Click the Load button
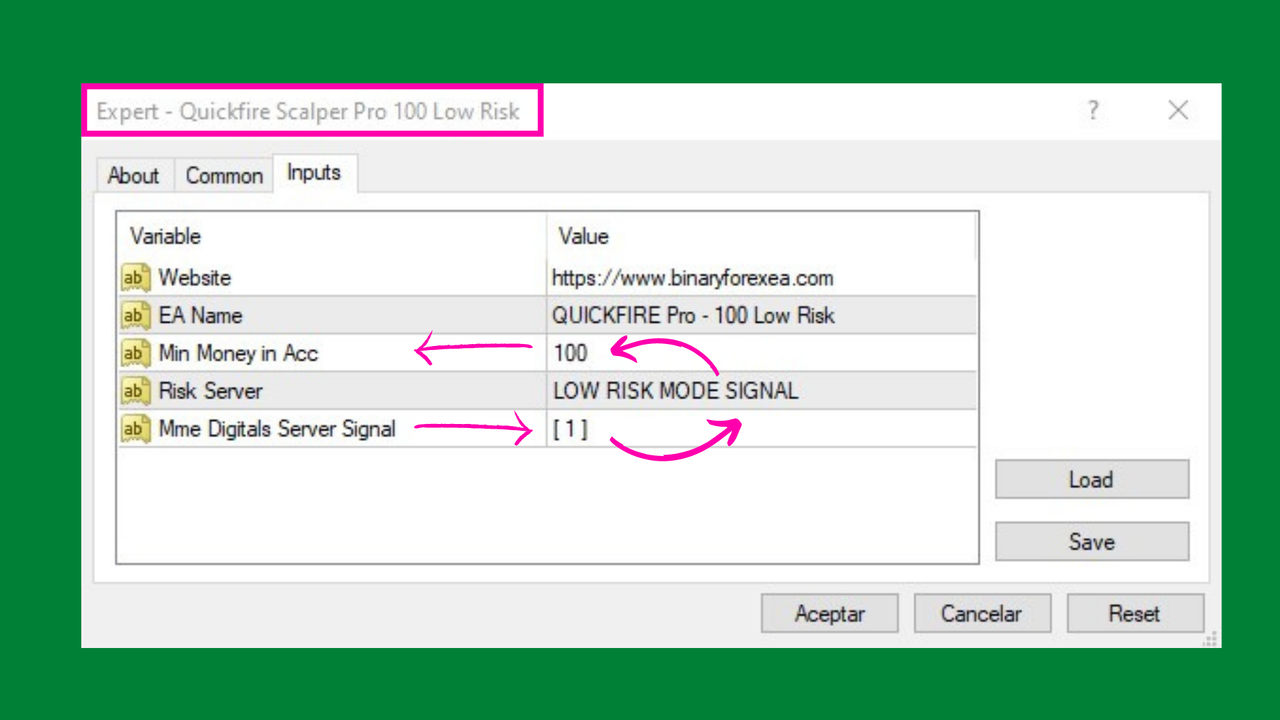The image size is (1280, 720). [1092, 479]
